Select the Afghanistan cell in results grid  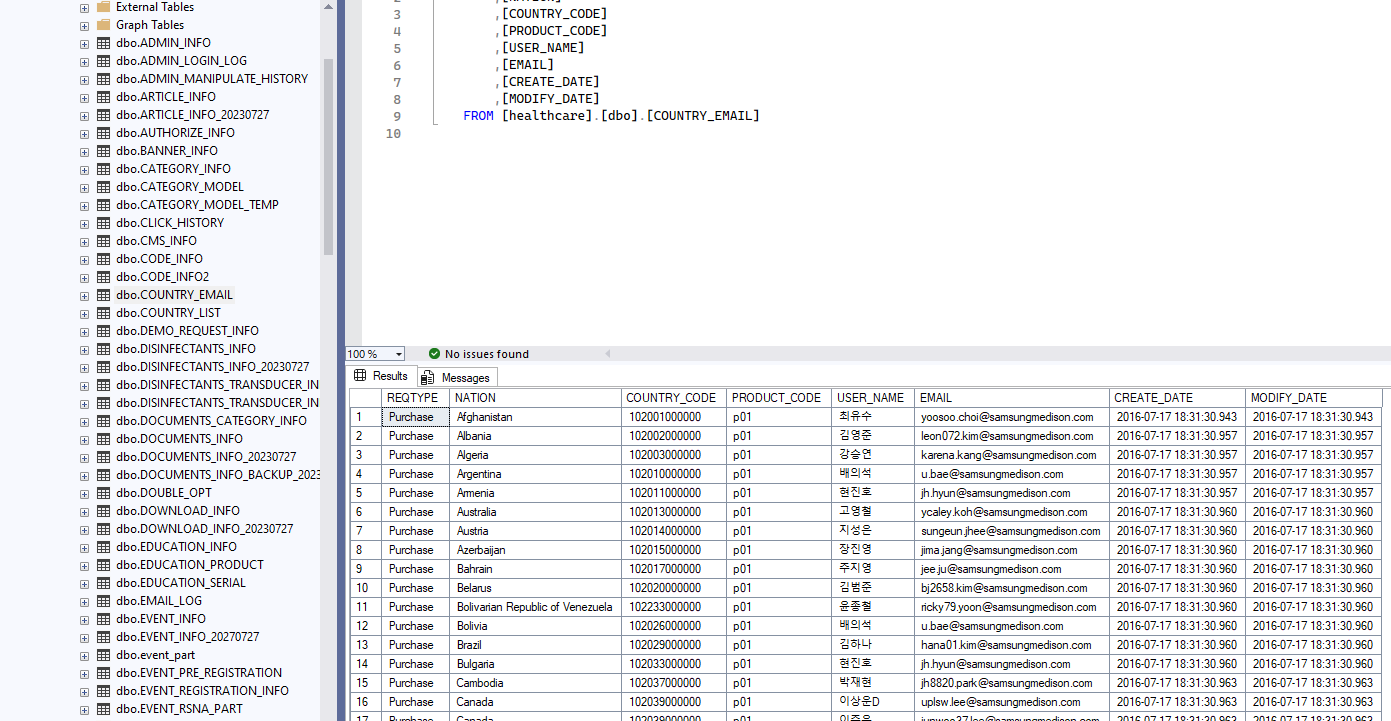point(485,417)
